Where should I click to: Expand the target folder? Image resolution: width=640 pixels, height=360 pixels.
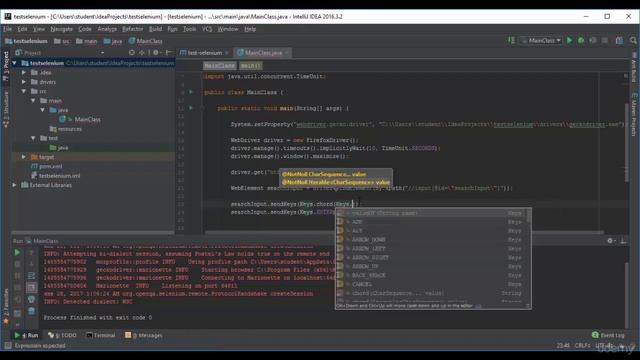24,157
